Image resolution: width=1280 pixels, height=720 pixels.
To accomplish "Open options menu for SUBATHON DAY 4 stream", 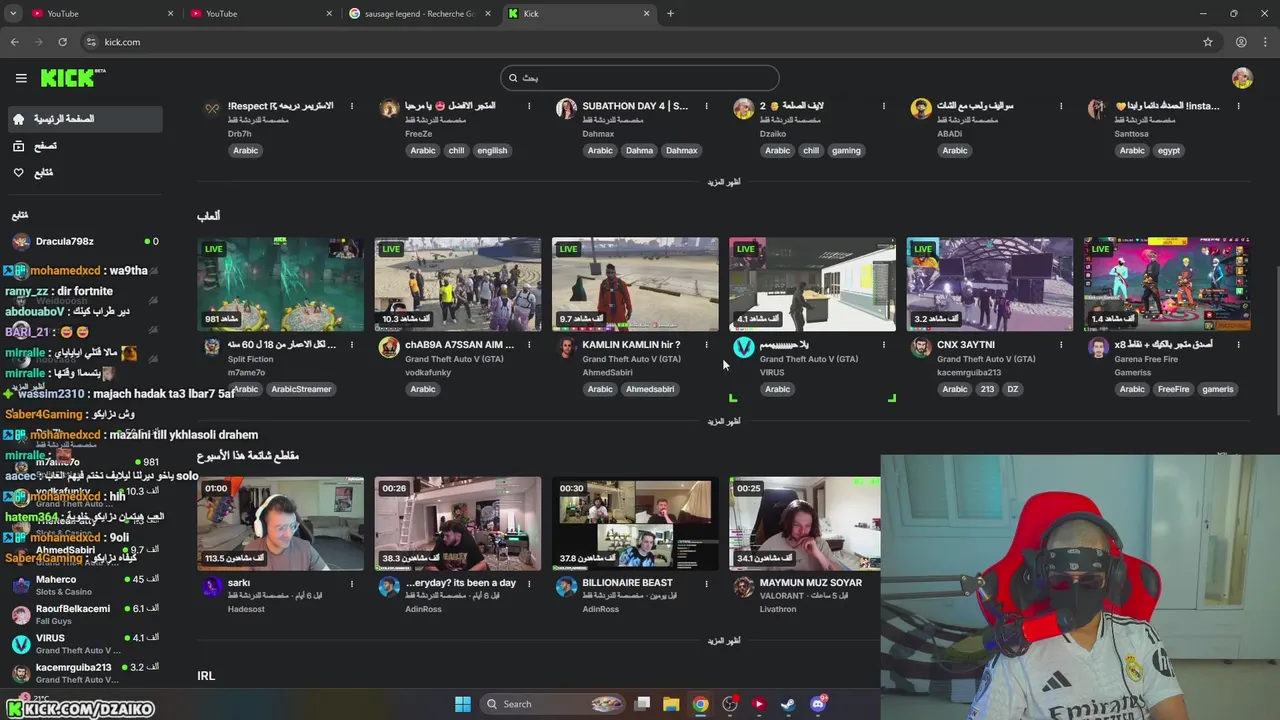I will point(706,106).
